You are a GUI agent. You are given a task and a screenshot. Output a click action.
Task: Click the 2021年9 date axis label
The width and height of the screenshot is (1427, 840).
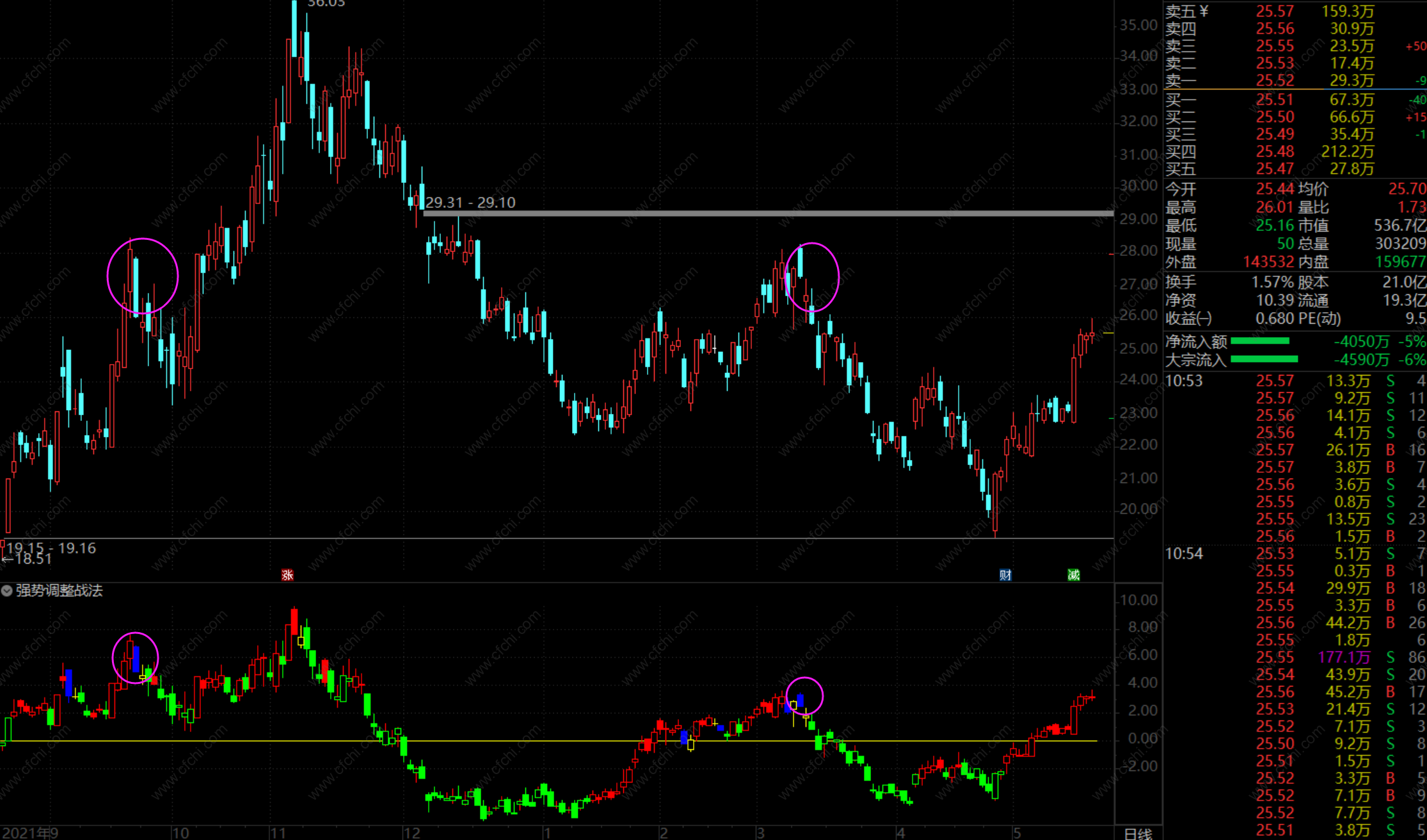[31, 832]
